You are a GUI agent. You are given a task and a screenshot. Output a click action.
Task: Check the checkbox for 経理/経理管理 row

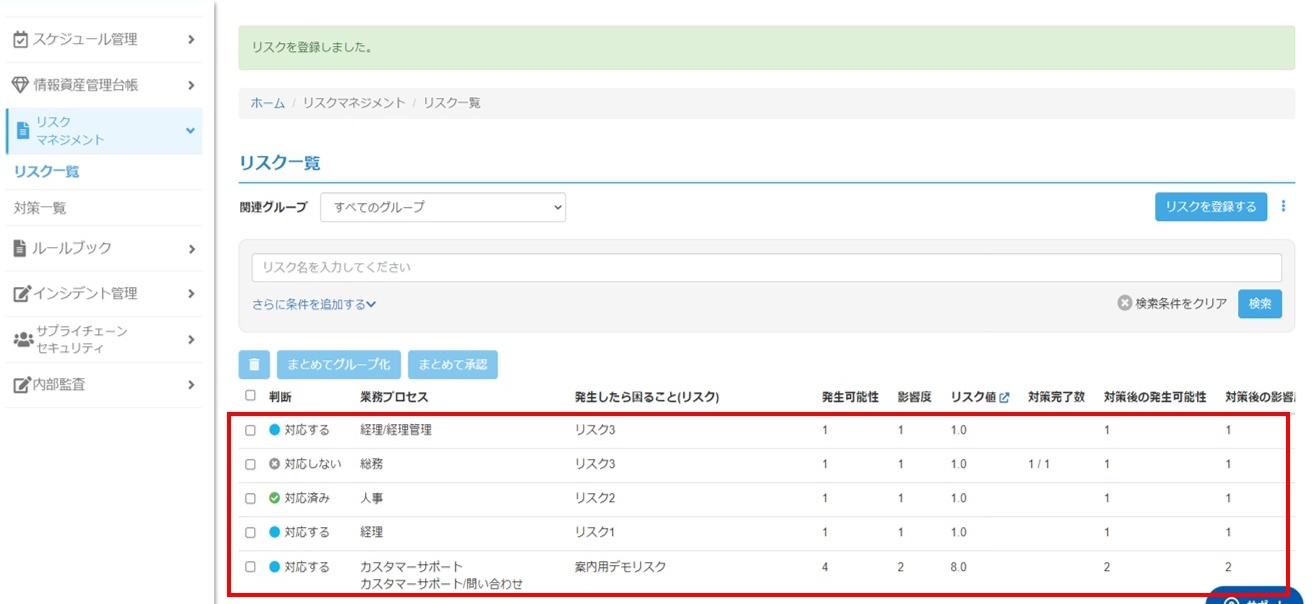click(x=250, y=431)
